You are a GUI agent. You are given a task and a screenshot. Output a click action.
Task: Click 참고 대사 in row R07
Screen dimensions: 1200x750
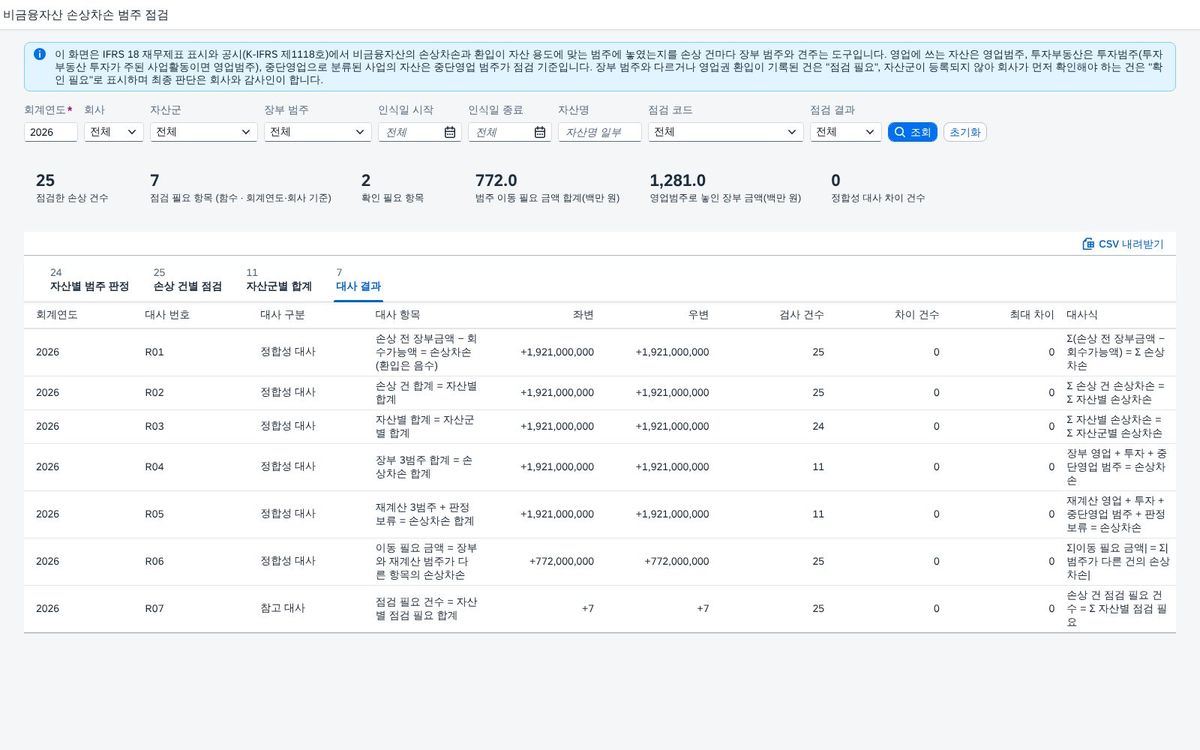point(282,609)
